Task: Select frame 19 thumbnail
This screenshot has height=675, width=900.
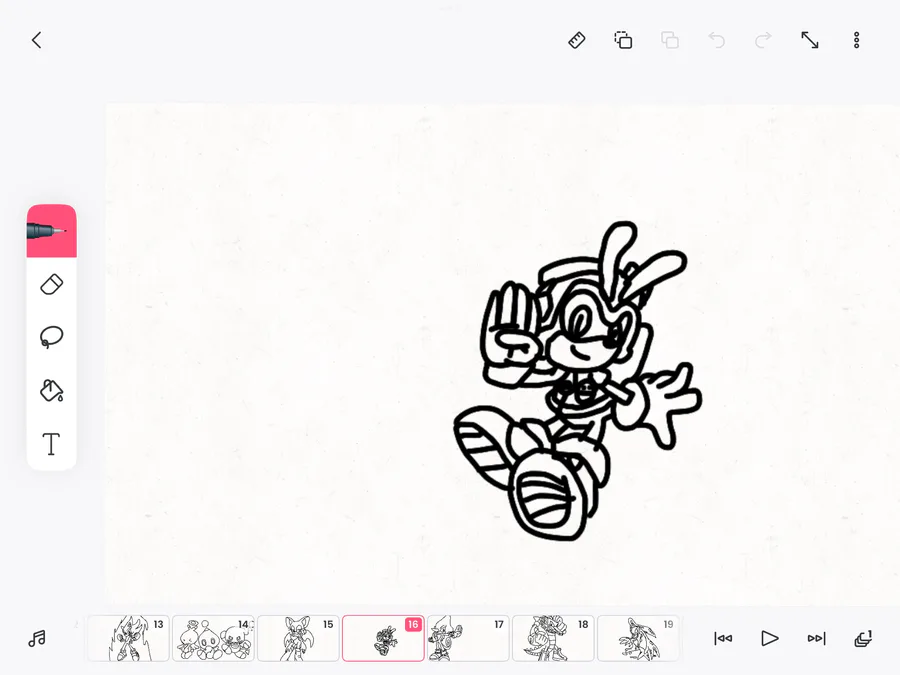Action: pos(638,638)
